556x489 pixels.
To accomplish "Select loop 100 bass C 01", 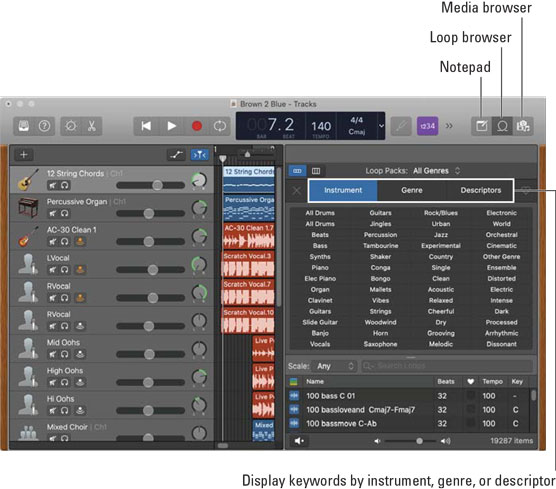I will click(x=408, y=396).
